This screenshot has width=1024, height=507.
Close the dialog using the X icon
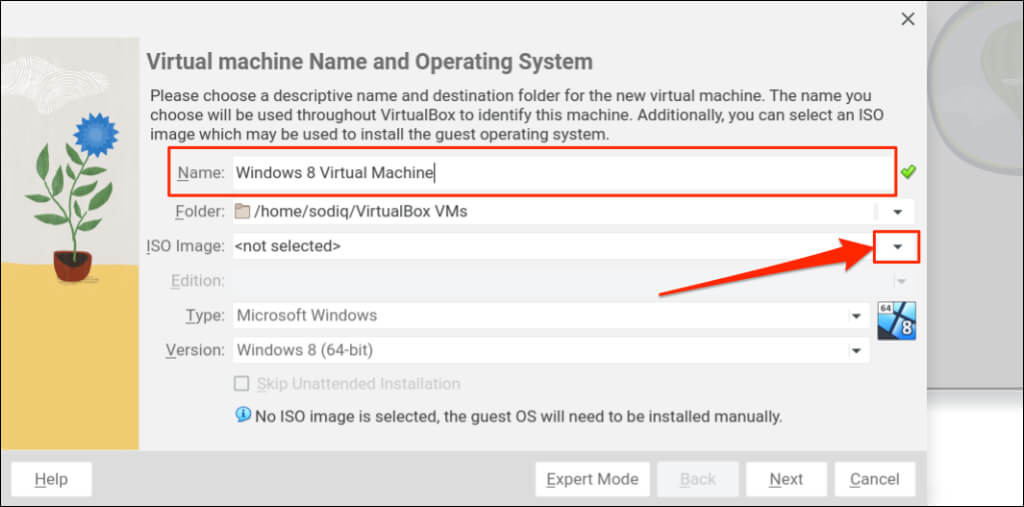908,19
